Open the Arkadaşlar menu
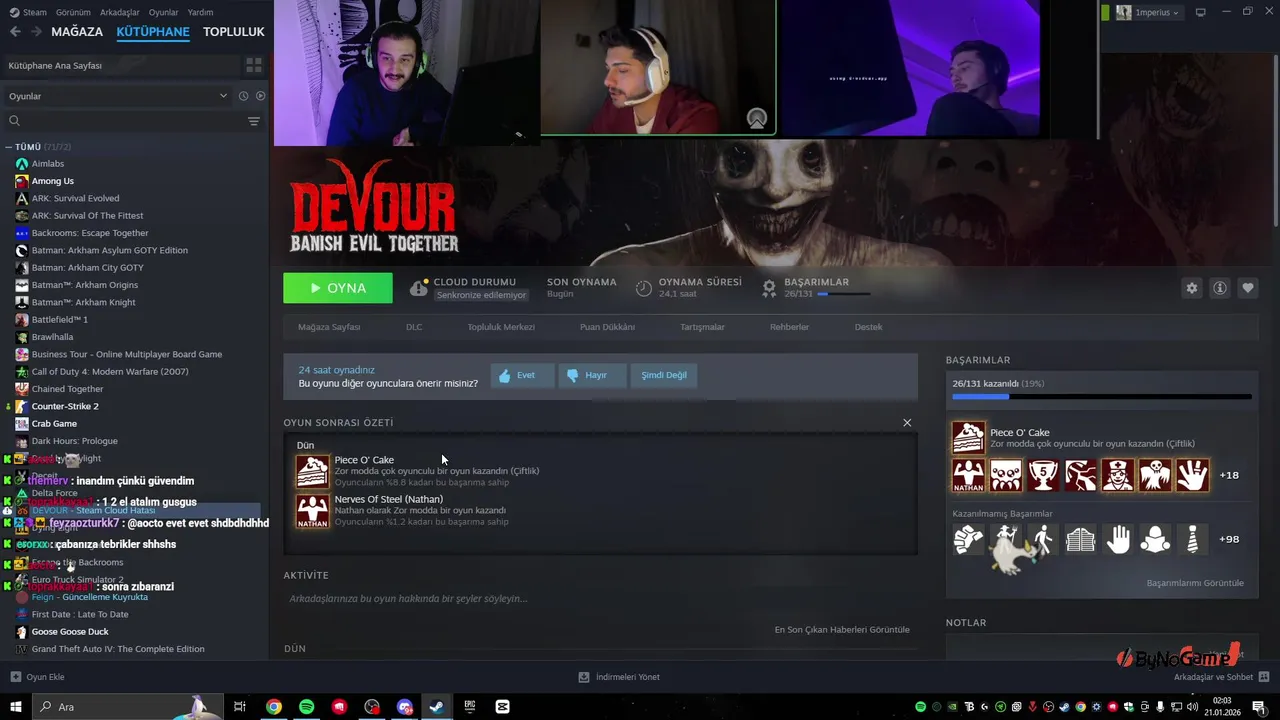The image size is (1280, 720). tap(120, 12)
